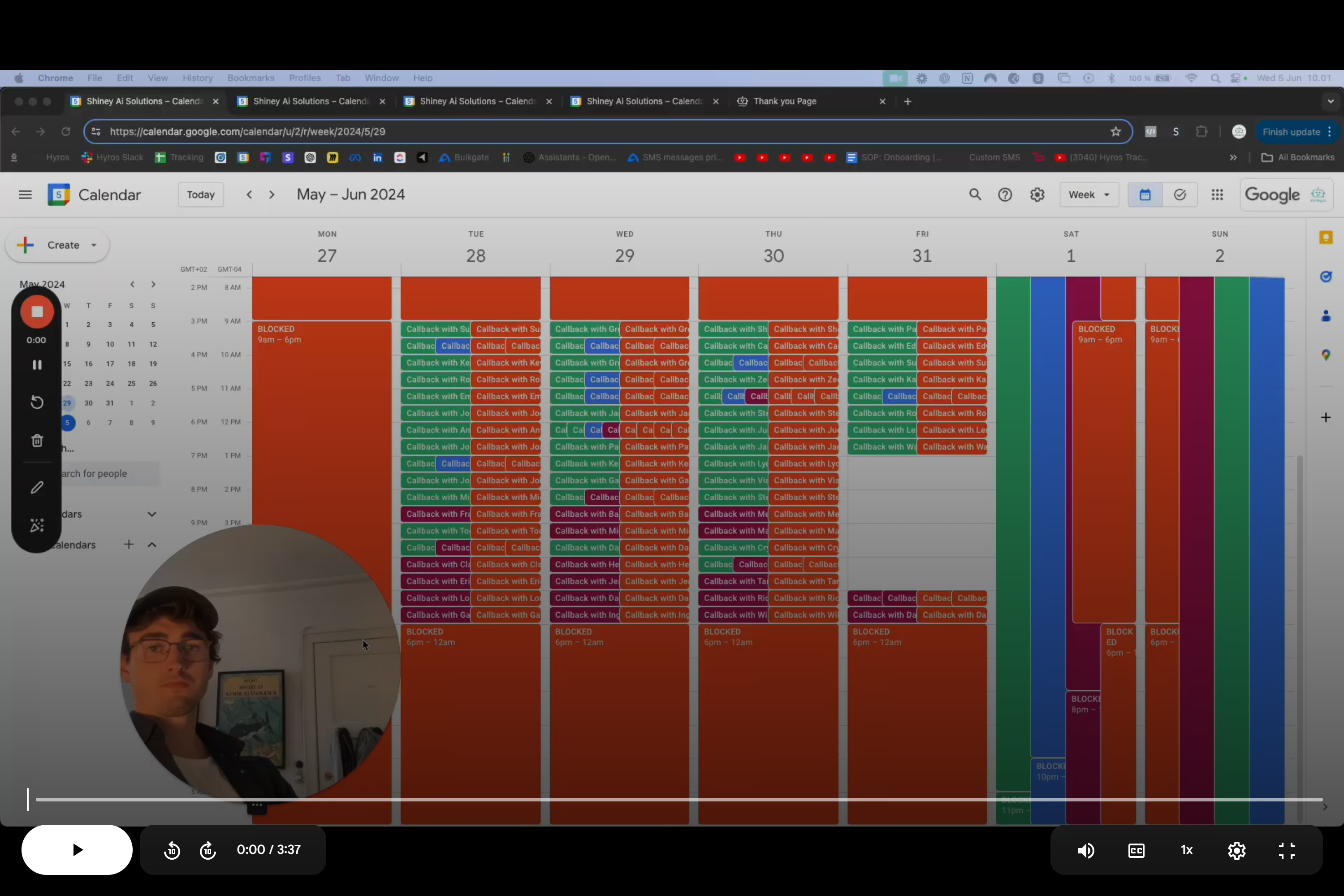Pause the recording in the side toolbar
This screenshot has width=1344, height=896.
[37, 364]
